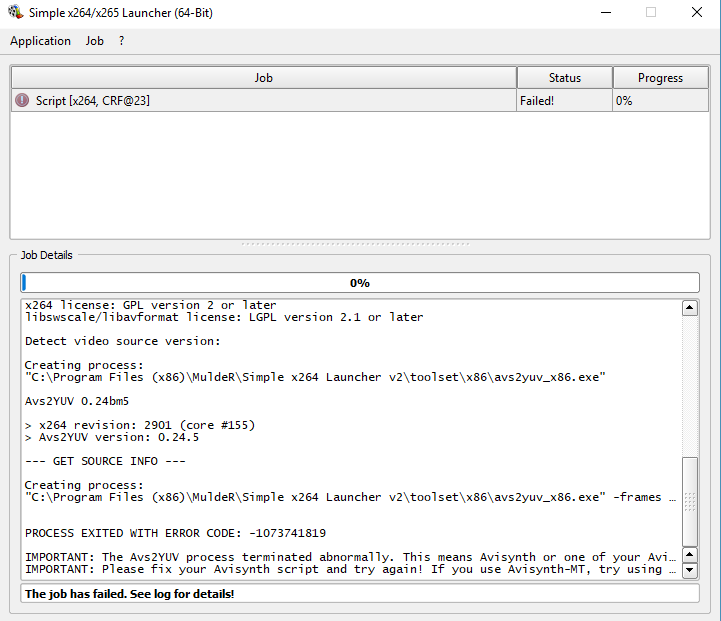Click 'Avs2YUV version: 0.24.5' log line
The image size is (721, 621).
pyautogui.click(x=112, y=437)
